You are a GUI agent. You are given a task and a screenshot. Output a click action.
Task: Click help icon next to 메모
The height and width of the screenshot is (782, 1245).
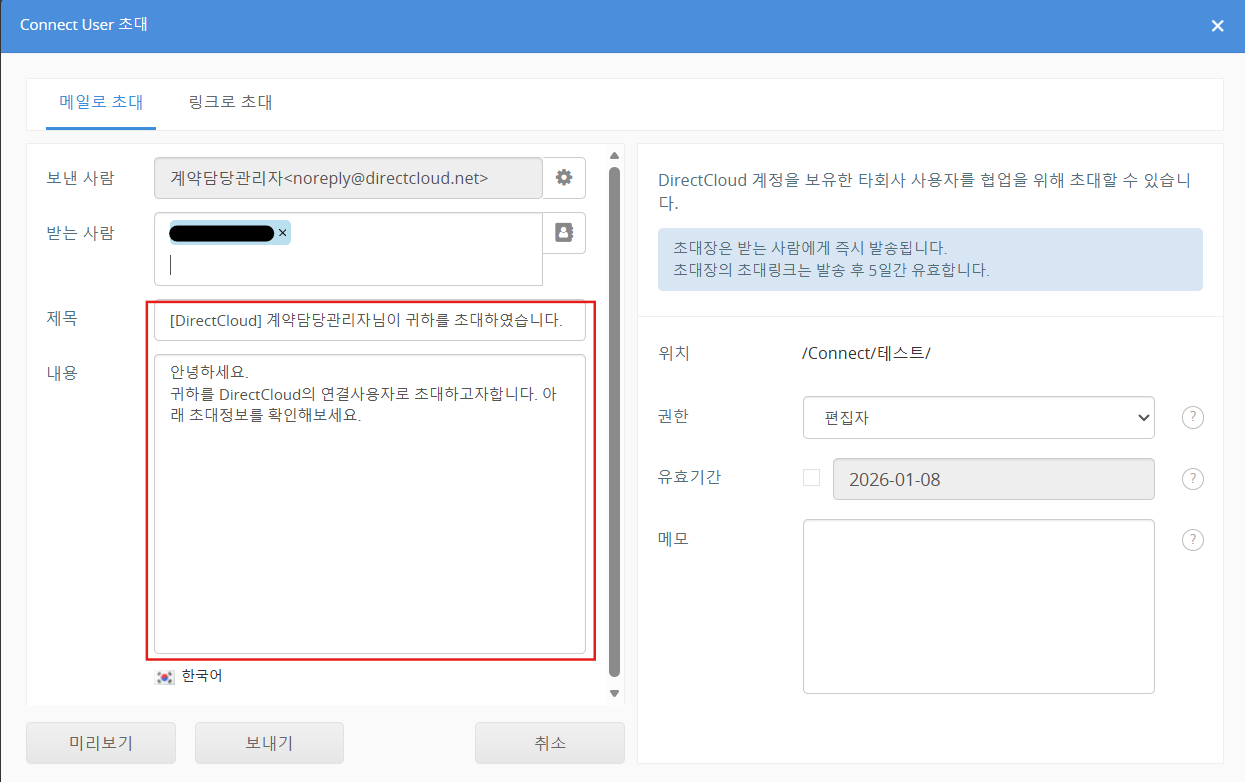(1192, 540)
